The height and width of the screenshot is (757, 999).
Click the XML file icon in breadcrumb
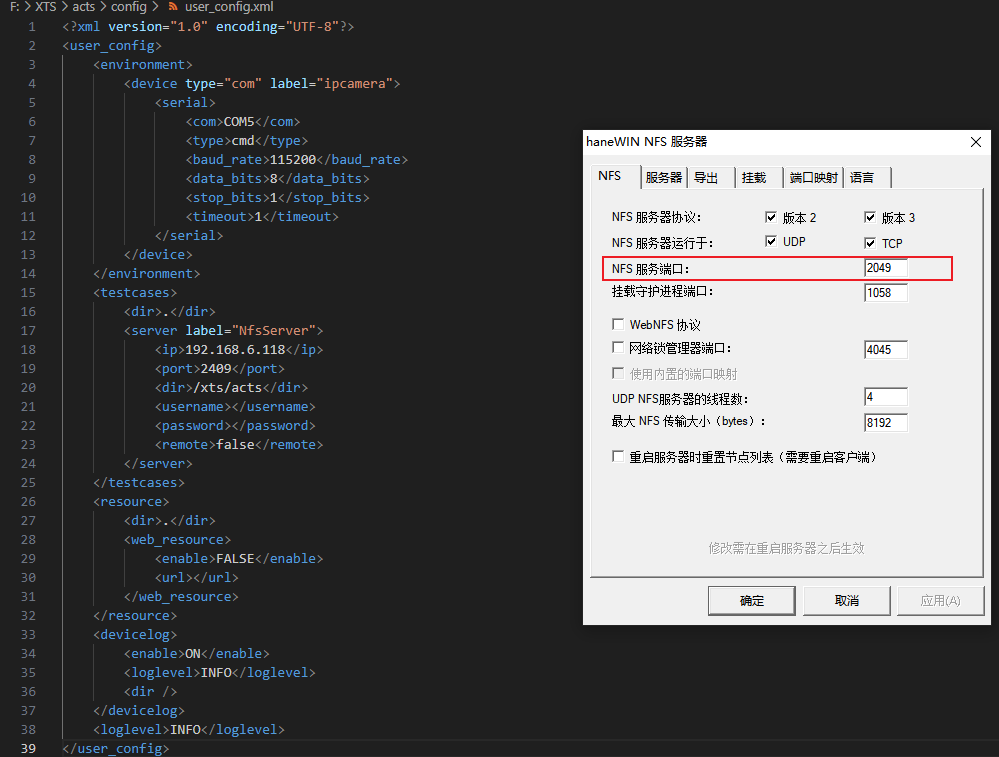pyautogui.click(x=173, y=7)
